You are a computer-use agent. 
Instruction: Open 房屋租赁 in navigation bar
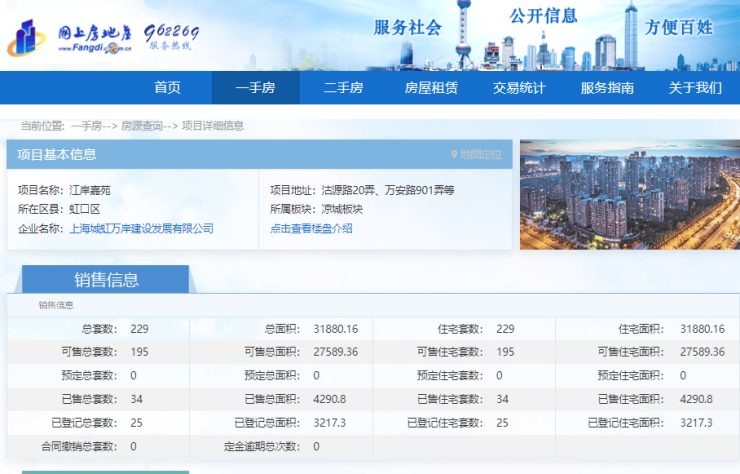(x=431, y=88)
